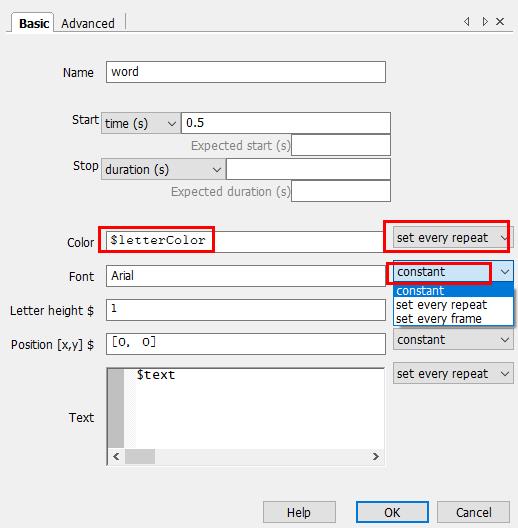The height and width of the screenshot is (528, 518).
Task: Open the Start time (s) dropdown
Action: point(140,123)
